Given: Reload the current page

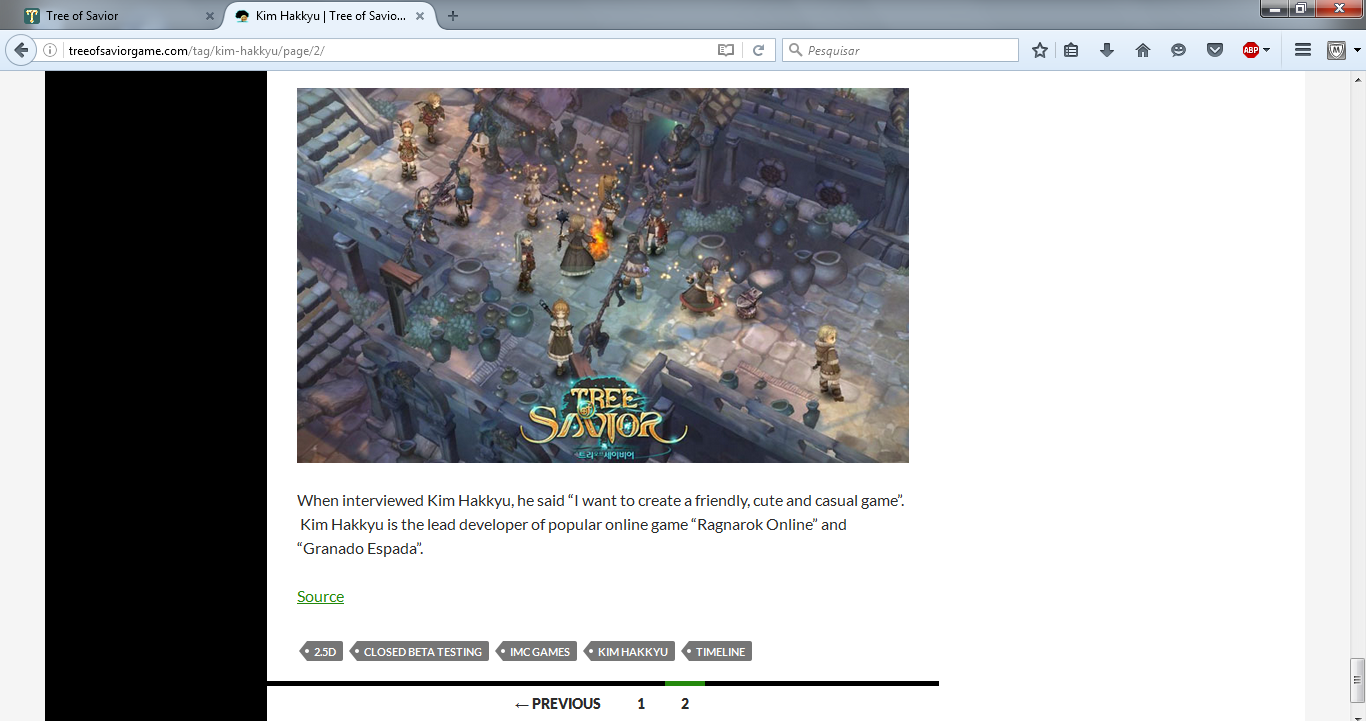Looking at the screenshot, I should (759, 50).
